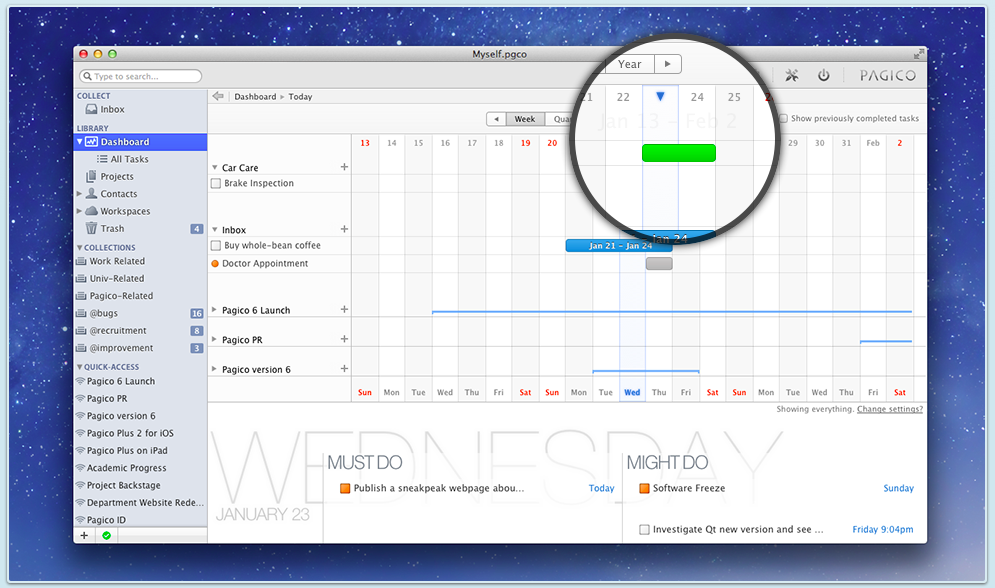This screenshot has height=588, width=995.
Task: Click Today in the breadcrumb
Action: [x=300, y=96]
